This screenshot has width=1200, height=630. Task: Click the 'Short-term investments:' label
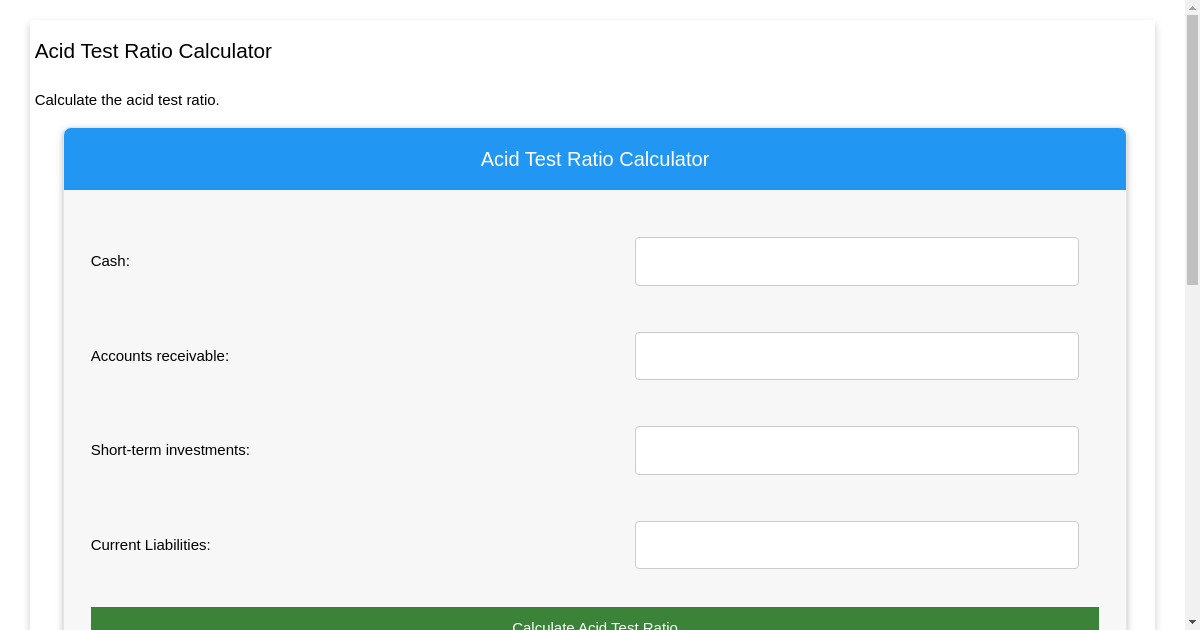[x=170, y=450]
